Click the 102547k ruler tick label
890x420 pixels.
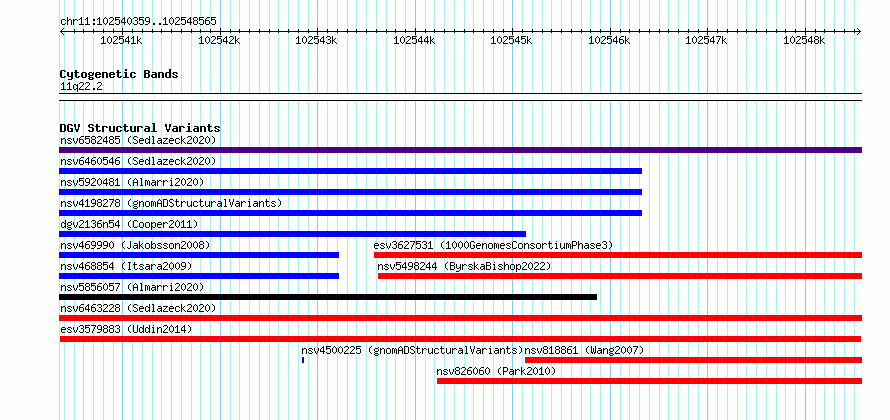click(x=707, y=40)
